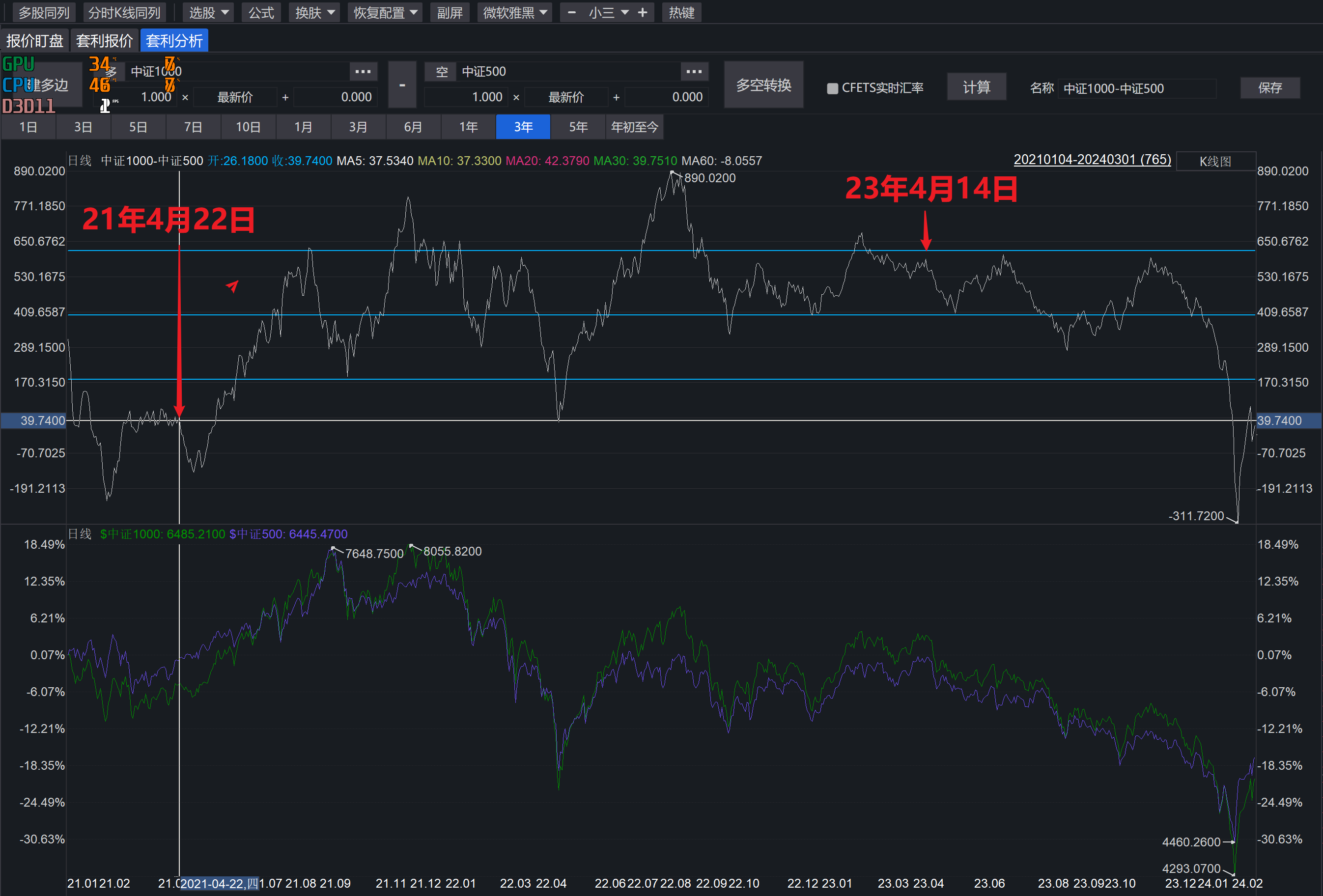Click the ellipsis button beside 中证500
The height and width of the screenshot is (896, 1323).
[694, 72]
